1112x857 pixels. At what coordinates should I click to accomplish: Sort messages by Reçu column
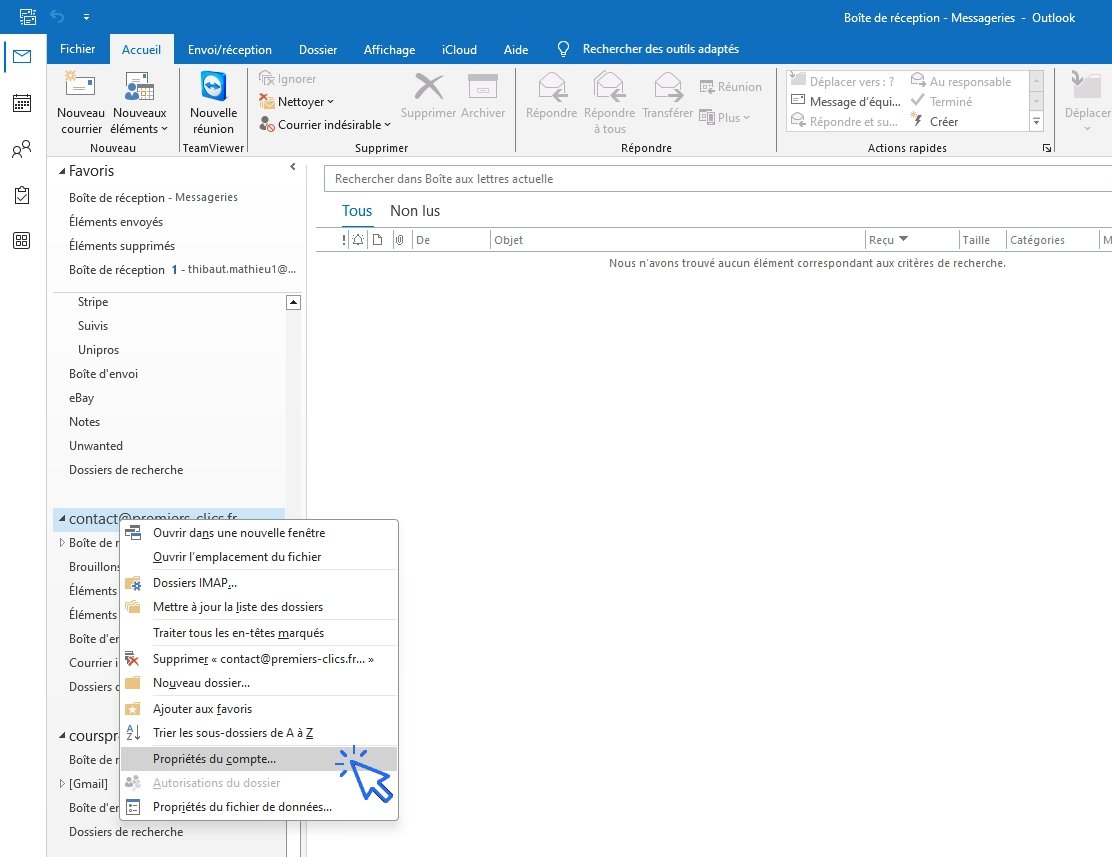point(911,240)
